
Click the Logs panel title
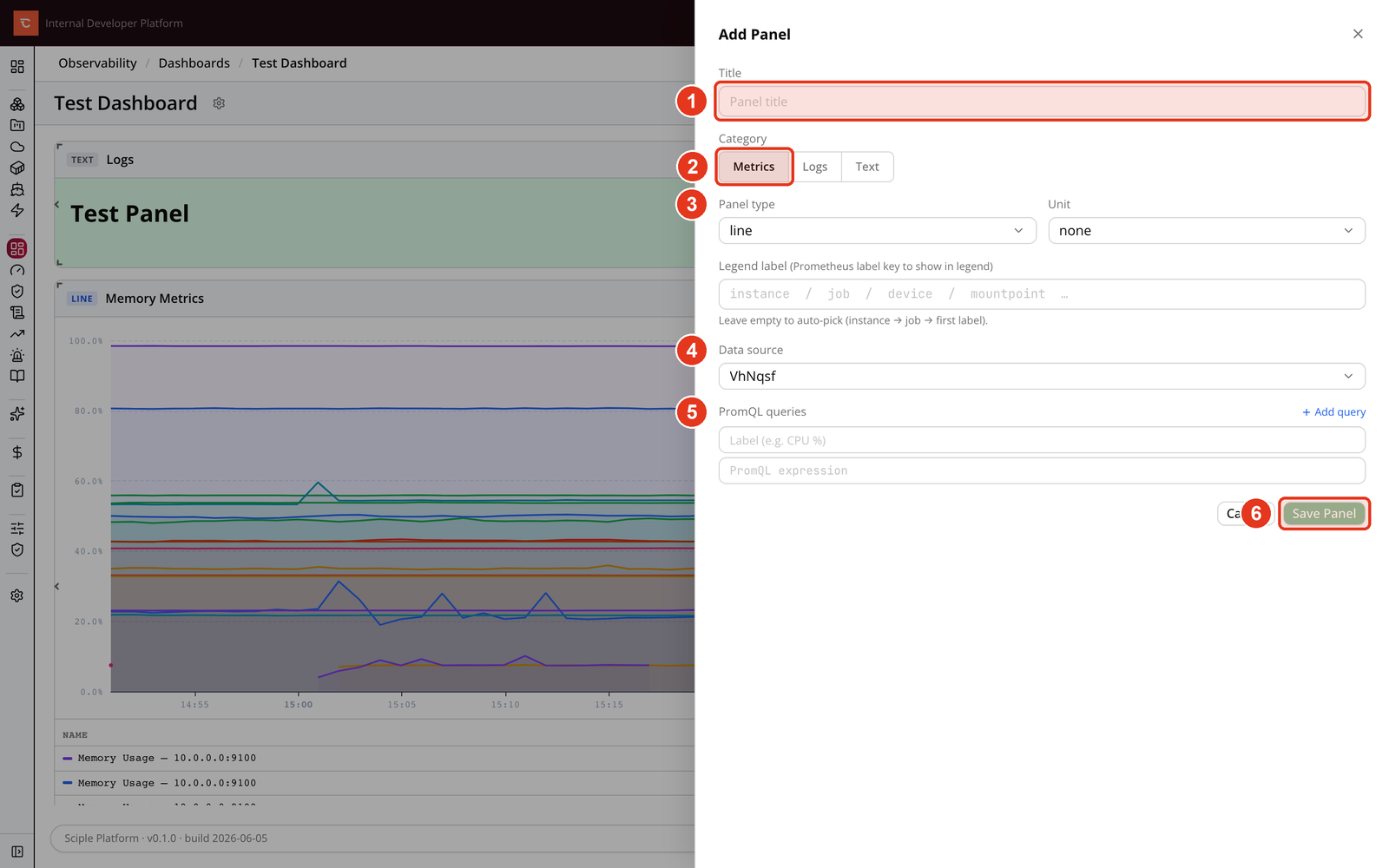click(120, 160)
